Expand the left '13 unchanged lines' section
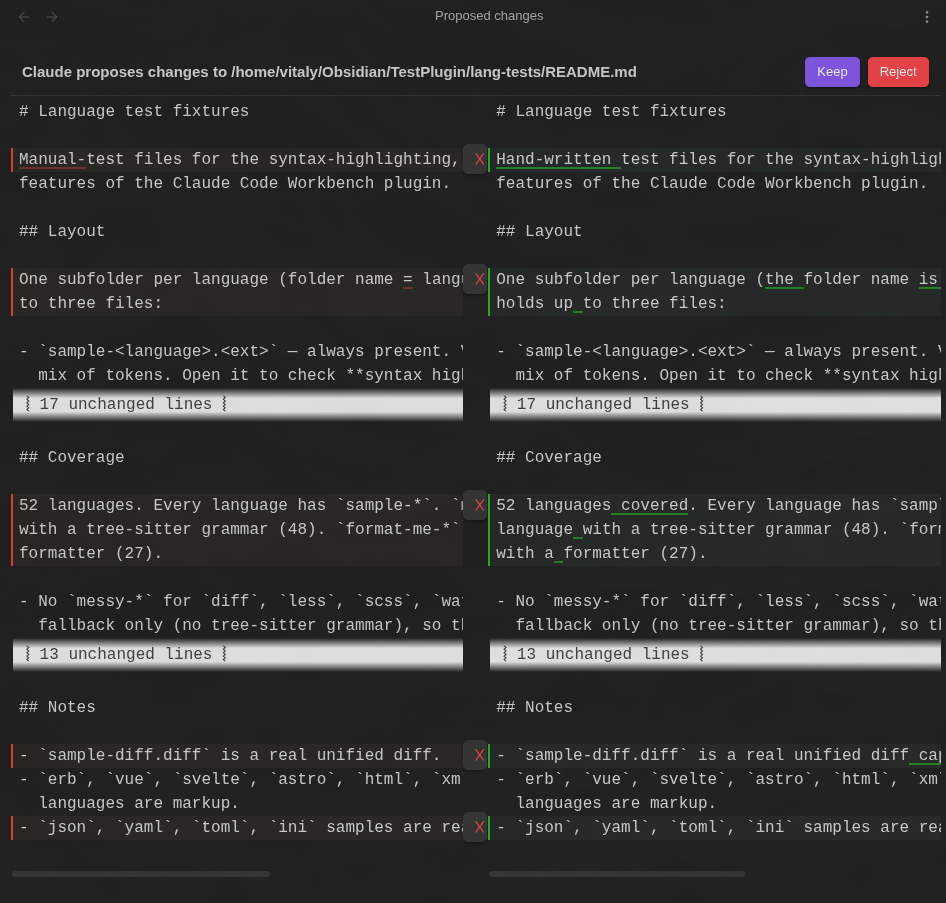 click(x=238, y=654)
